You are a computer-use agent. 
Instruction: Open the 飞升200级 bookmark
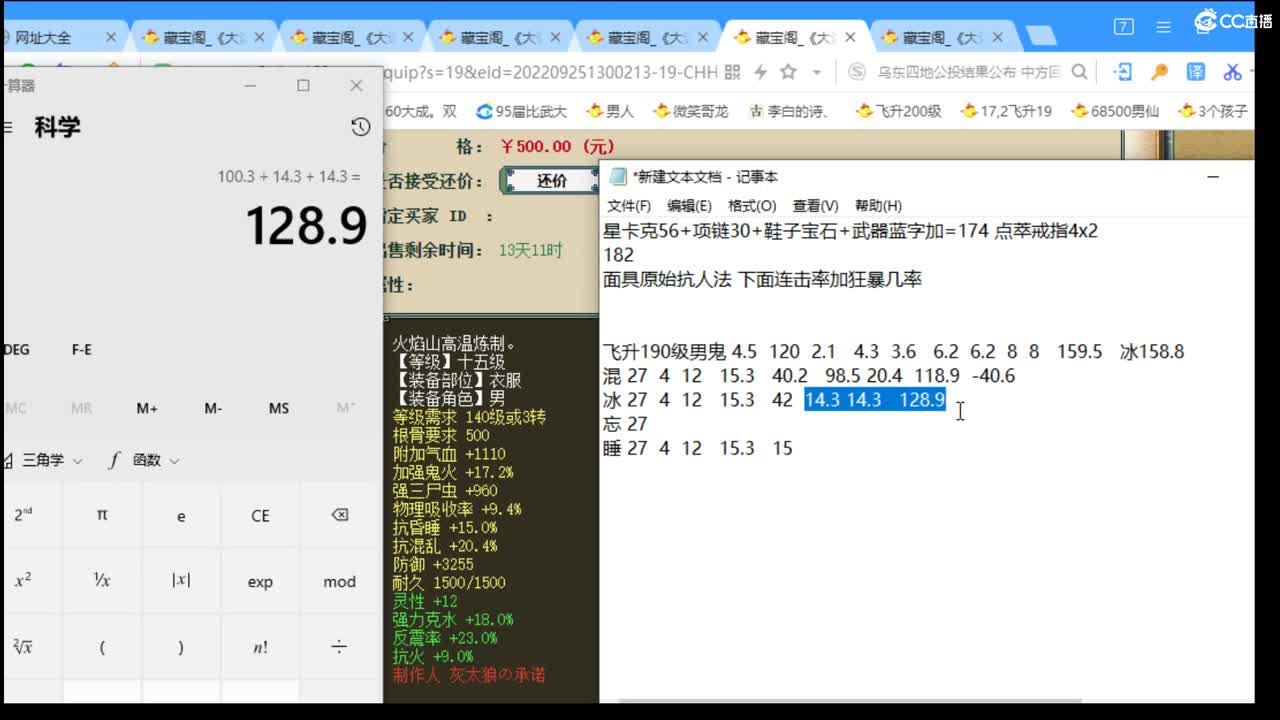click(899, 111)
